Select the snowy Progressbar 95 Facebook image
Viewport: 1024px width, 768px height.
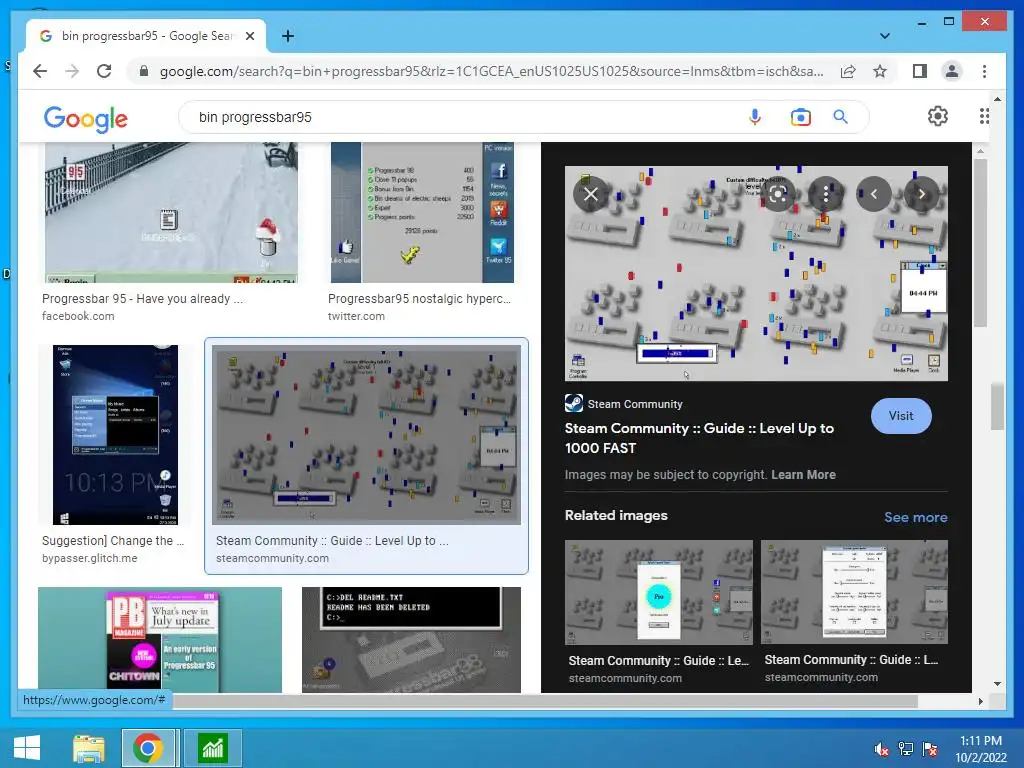click(171, 212)
